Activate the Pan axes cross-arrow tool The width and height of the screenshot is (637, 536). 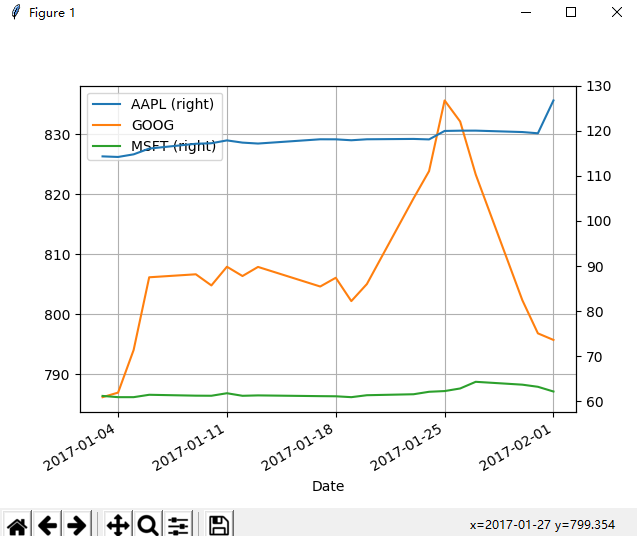[118, 525]
